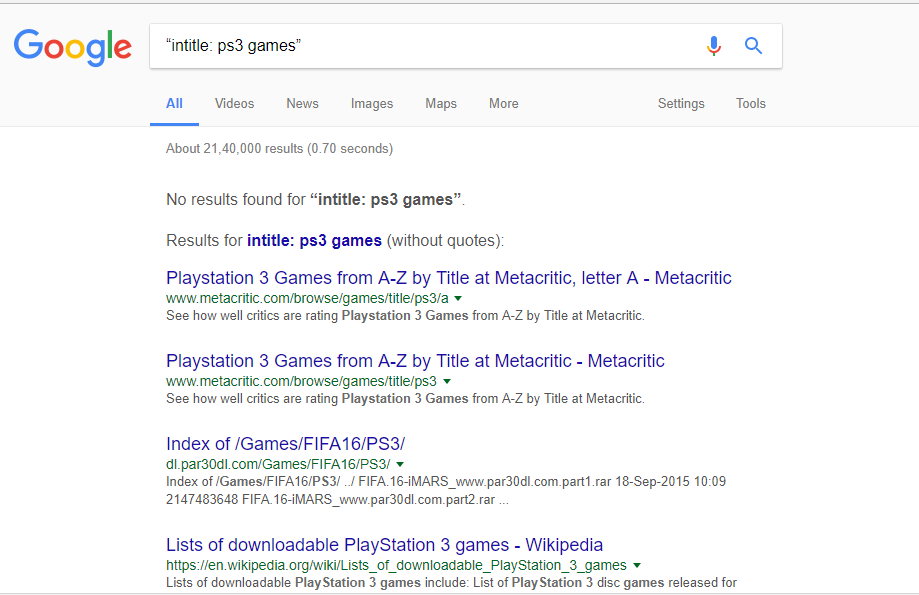Switch to the Videos tab

click(x=234, y=104)
